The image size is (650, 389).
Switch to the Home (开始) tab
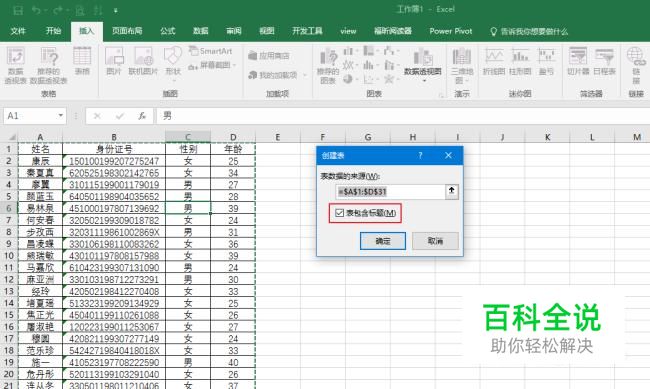[53, 31]
